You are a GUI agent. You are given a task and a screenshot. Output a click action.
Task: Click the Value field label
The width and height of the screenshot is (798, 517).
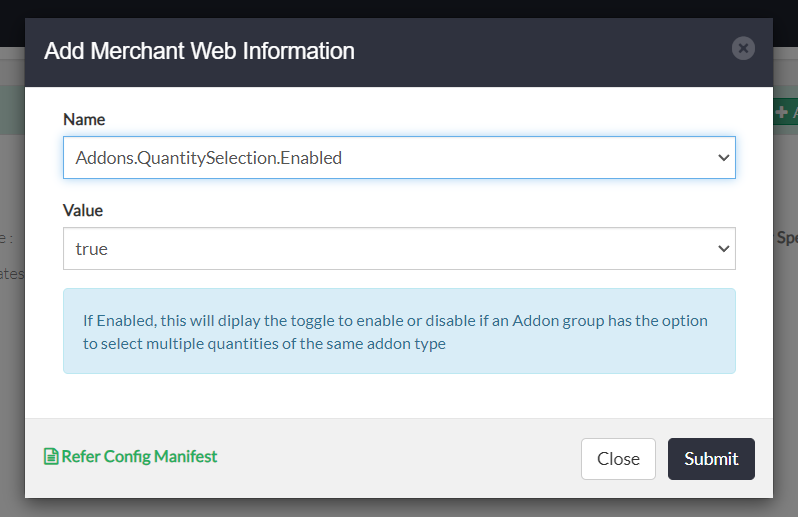coord(83,210)
